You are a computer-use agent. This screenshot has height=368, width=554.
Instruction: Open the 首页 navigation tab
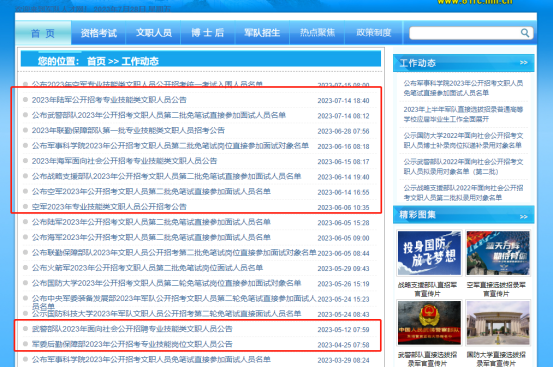tap(43, 33)
